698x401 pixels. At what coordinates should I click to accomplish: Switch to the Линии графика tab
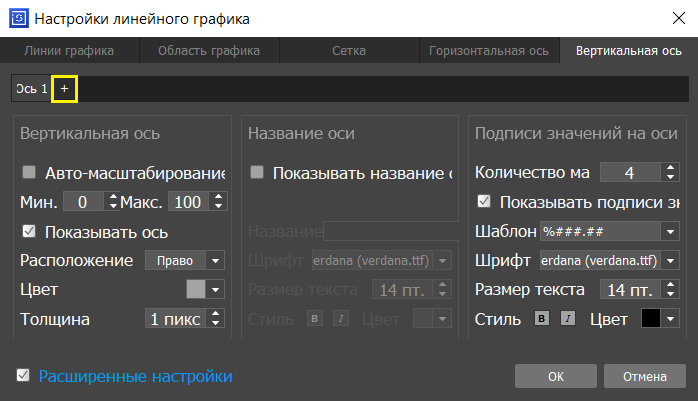coord(69,50)
